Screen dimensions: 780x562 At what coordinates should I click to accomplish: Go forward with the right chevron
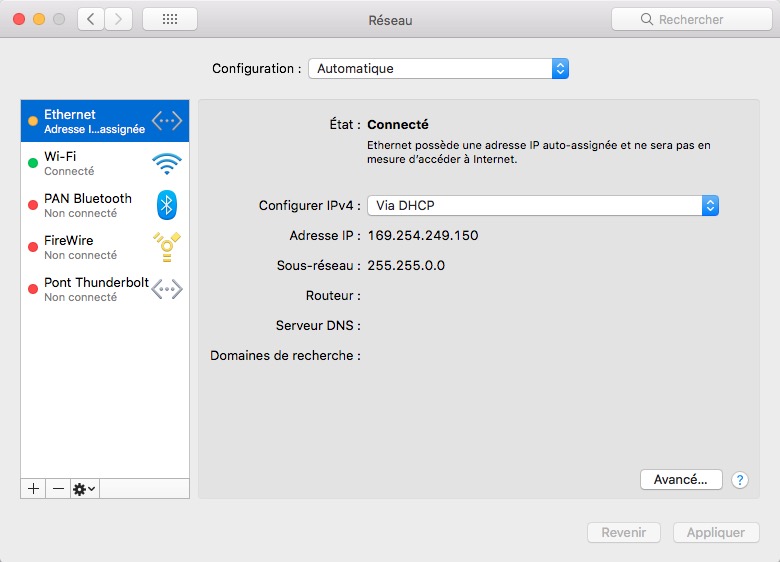click(119, 19)
